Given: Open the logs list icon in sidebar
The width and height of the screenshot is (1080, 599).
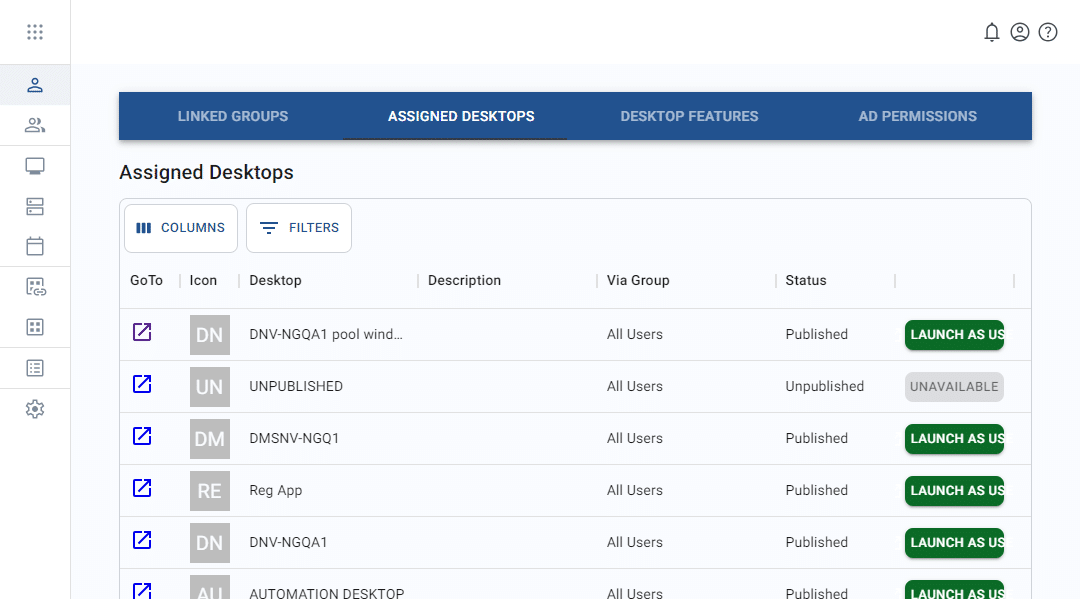Looking at the screenshot, I should pos(35,367).
